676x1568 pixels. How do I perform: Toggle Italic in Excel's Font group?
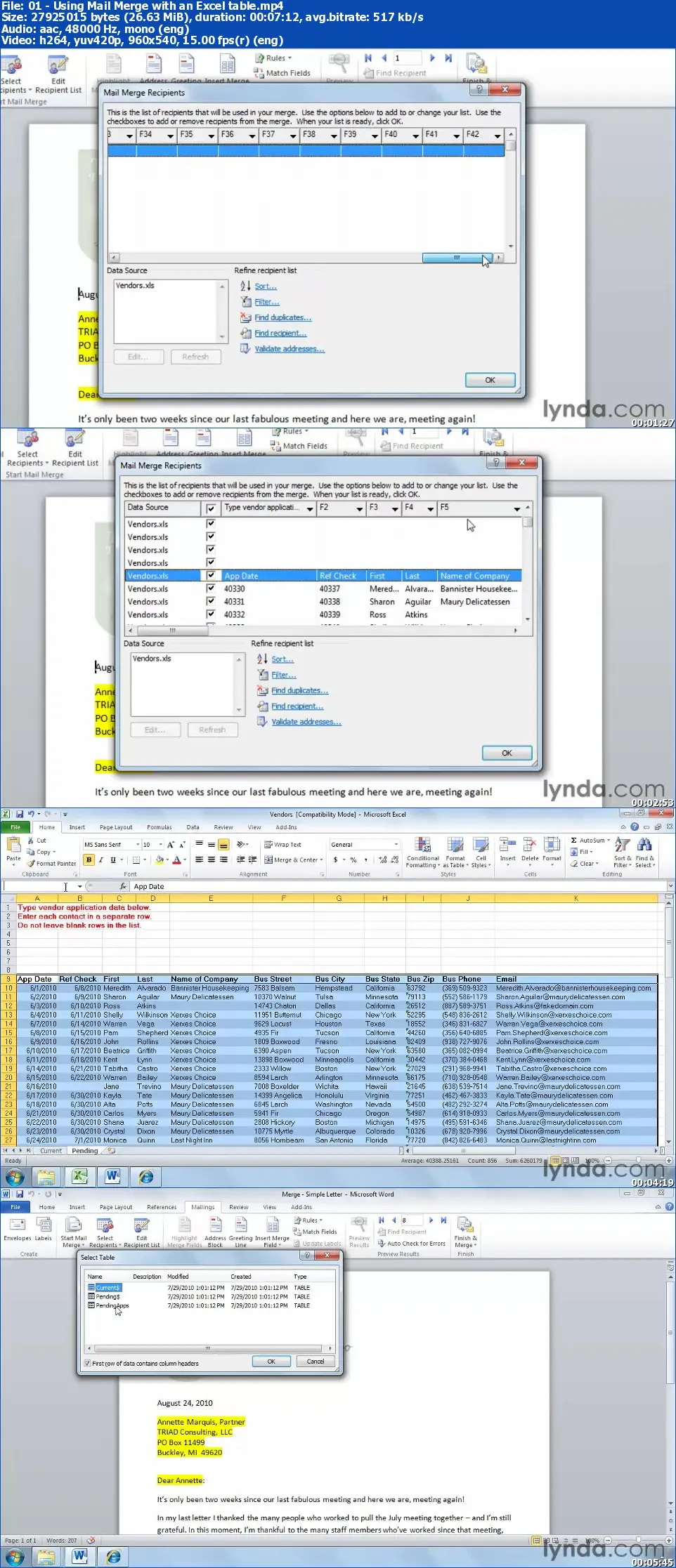pos(100,859)
